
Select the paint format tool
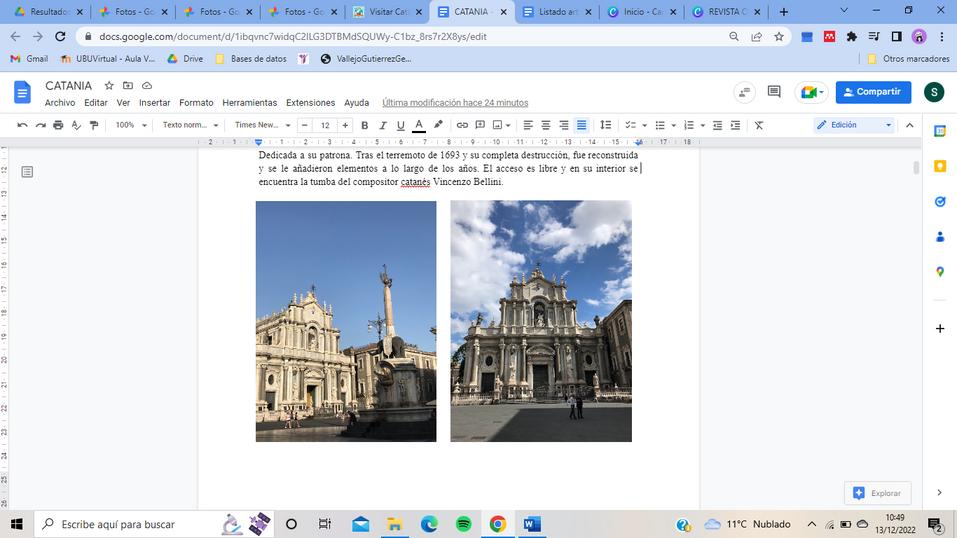click(x=94, y=125)
